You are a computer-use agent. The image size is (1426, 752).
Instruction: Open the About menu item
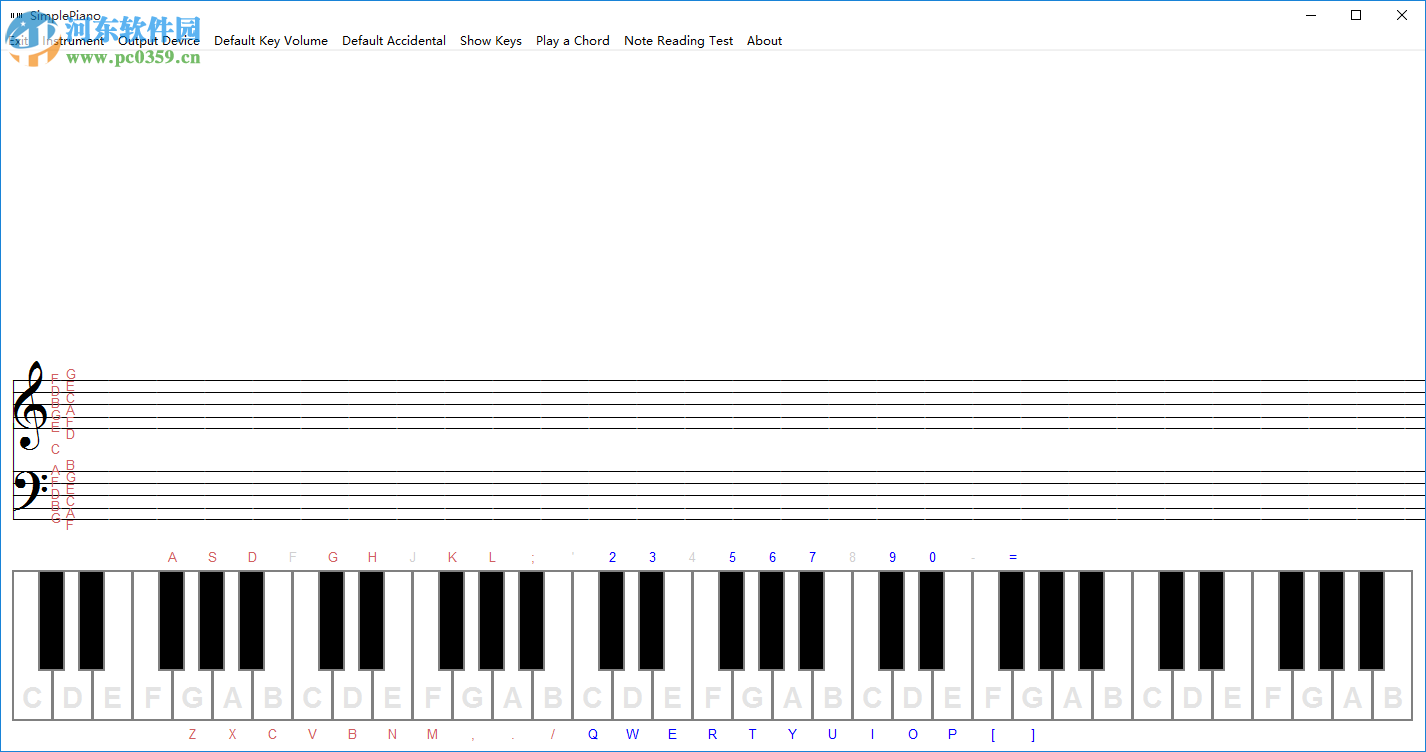pyautogui.click(x=764, y=41)
